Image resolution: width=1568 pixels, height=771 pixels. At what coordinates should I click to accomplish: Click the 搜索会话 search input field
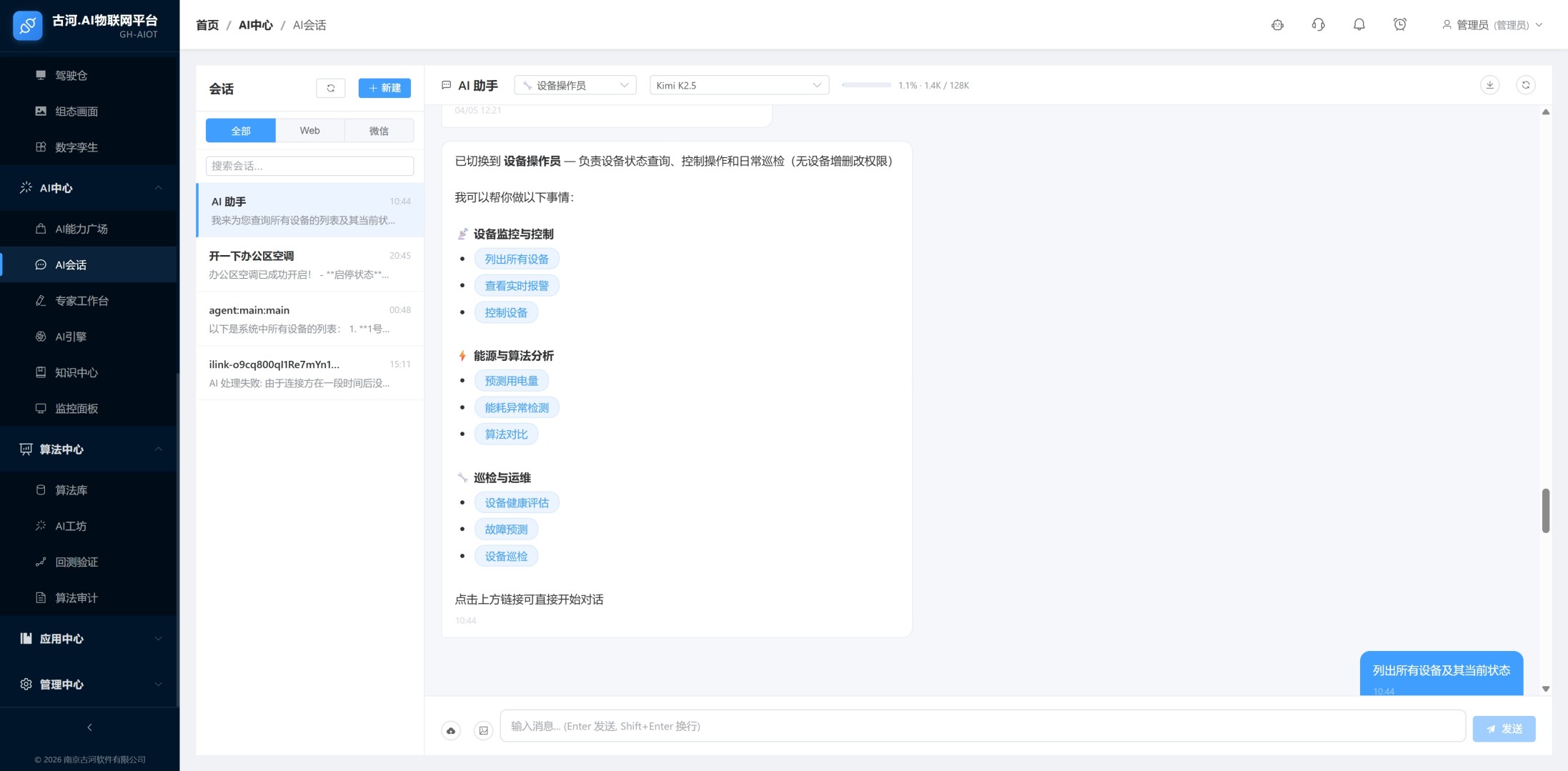pyautogui.click(x=309, y=165)
